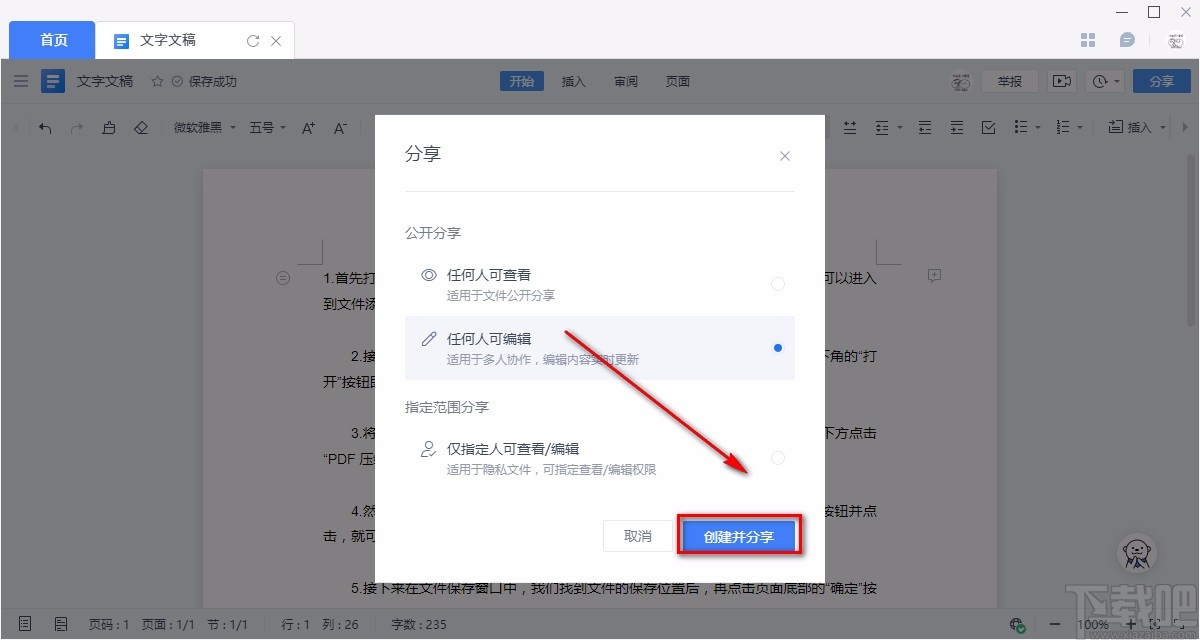Close the 分享 dialog with X
1200x640 pixels.
click(785, 156)
